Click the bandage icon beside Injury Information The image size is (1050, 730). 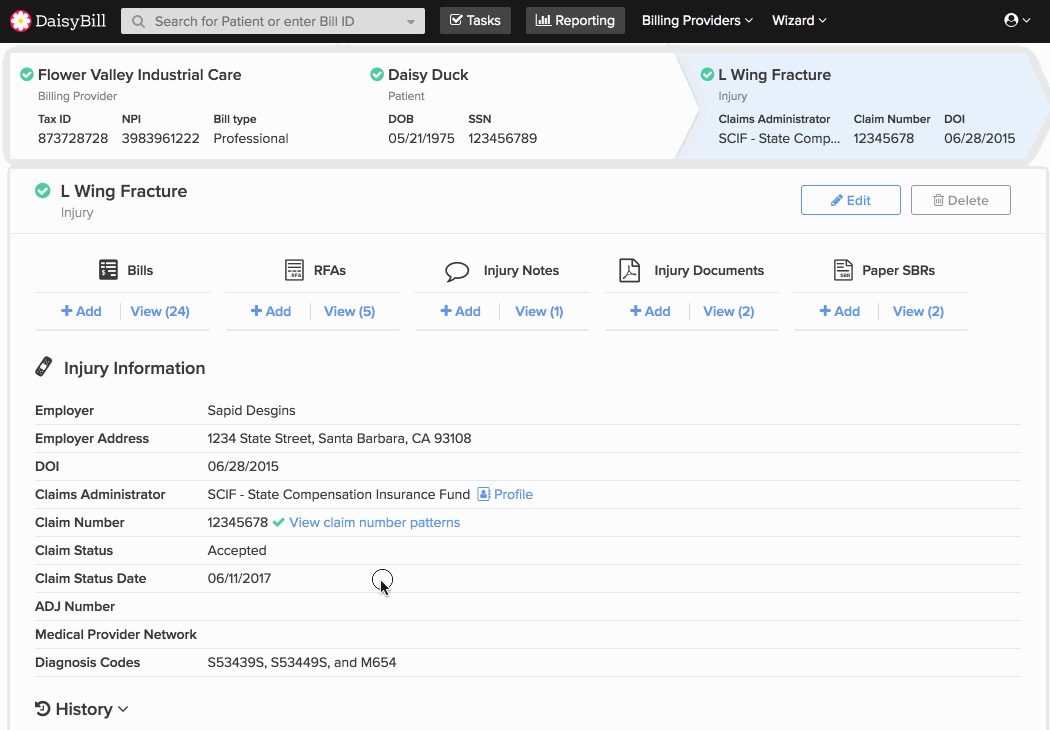[x=44, y=367]
